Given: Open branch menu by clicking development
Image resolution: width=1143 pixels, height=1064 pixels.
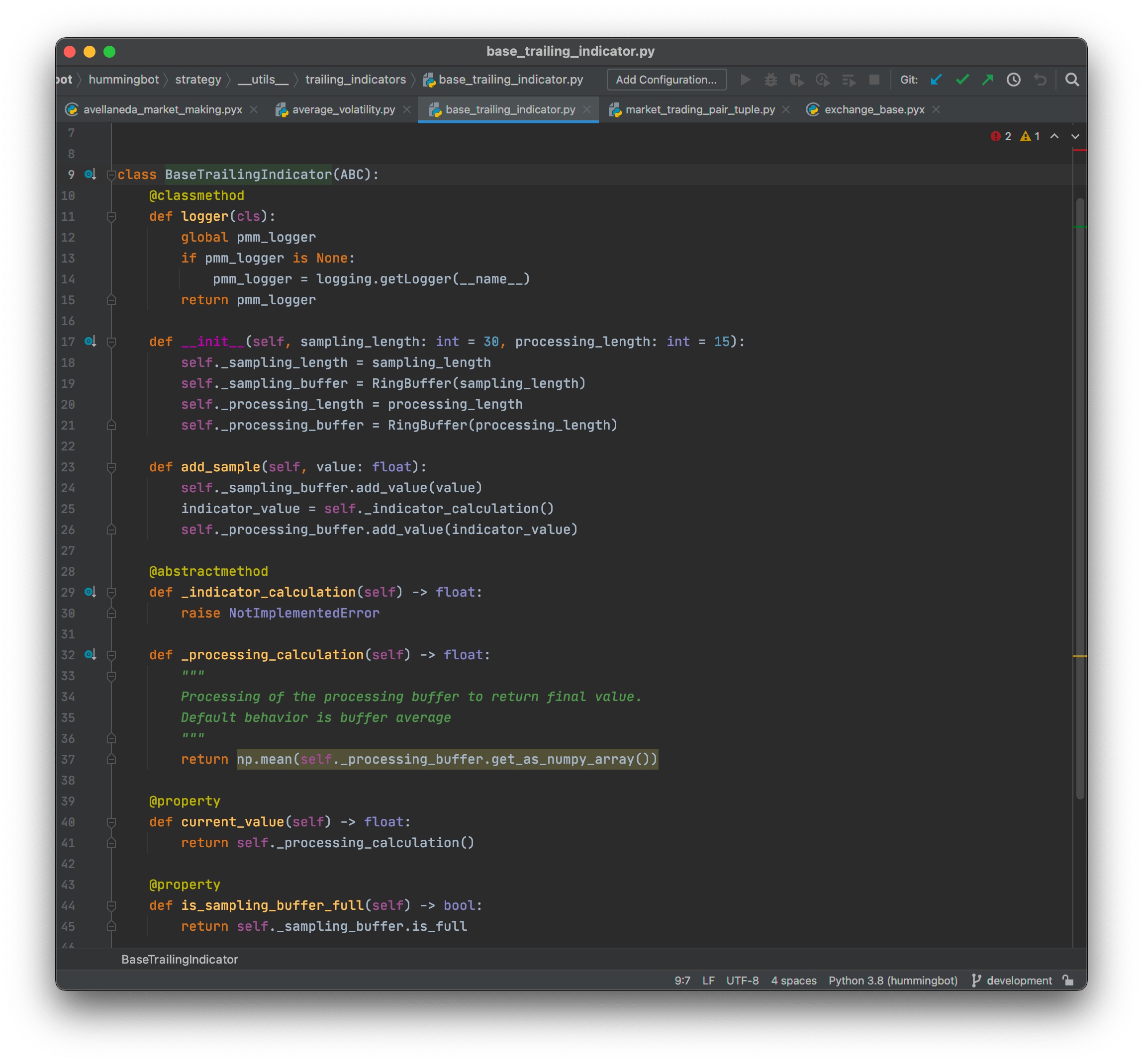Looking at the screenshot, I should click(x=1019, y=980).
